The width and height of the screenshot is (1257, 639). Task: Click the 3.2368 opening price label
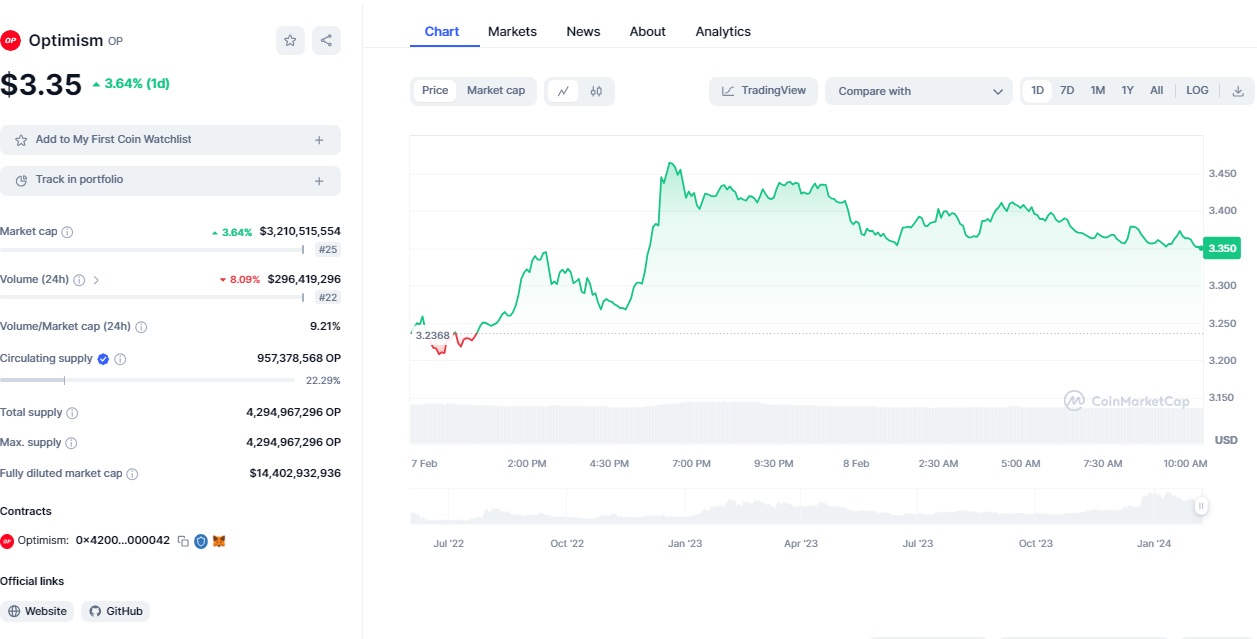click(x=432, y=336)
